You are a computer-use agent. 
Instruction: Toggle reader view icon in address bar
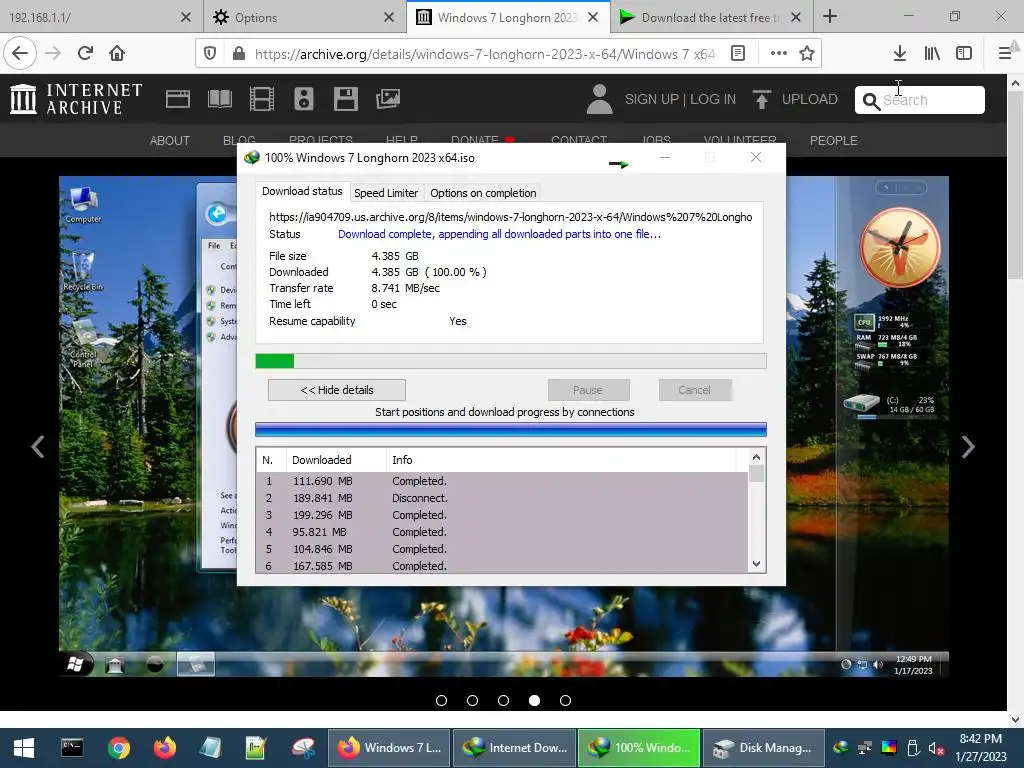pyautogui.click(x=738, y=54)
